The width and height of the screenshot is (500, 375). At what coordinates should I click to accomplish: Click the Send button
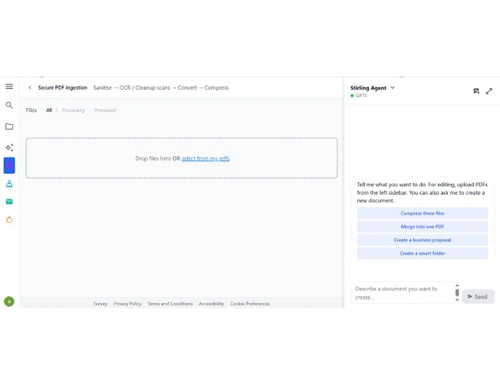pos(478,296)
